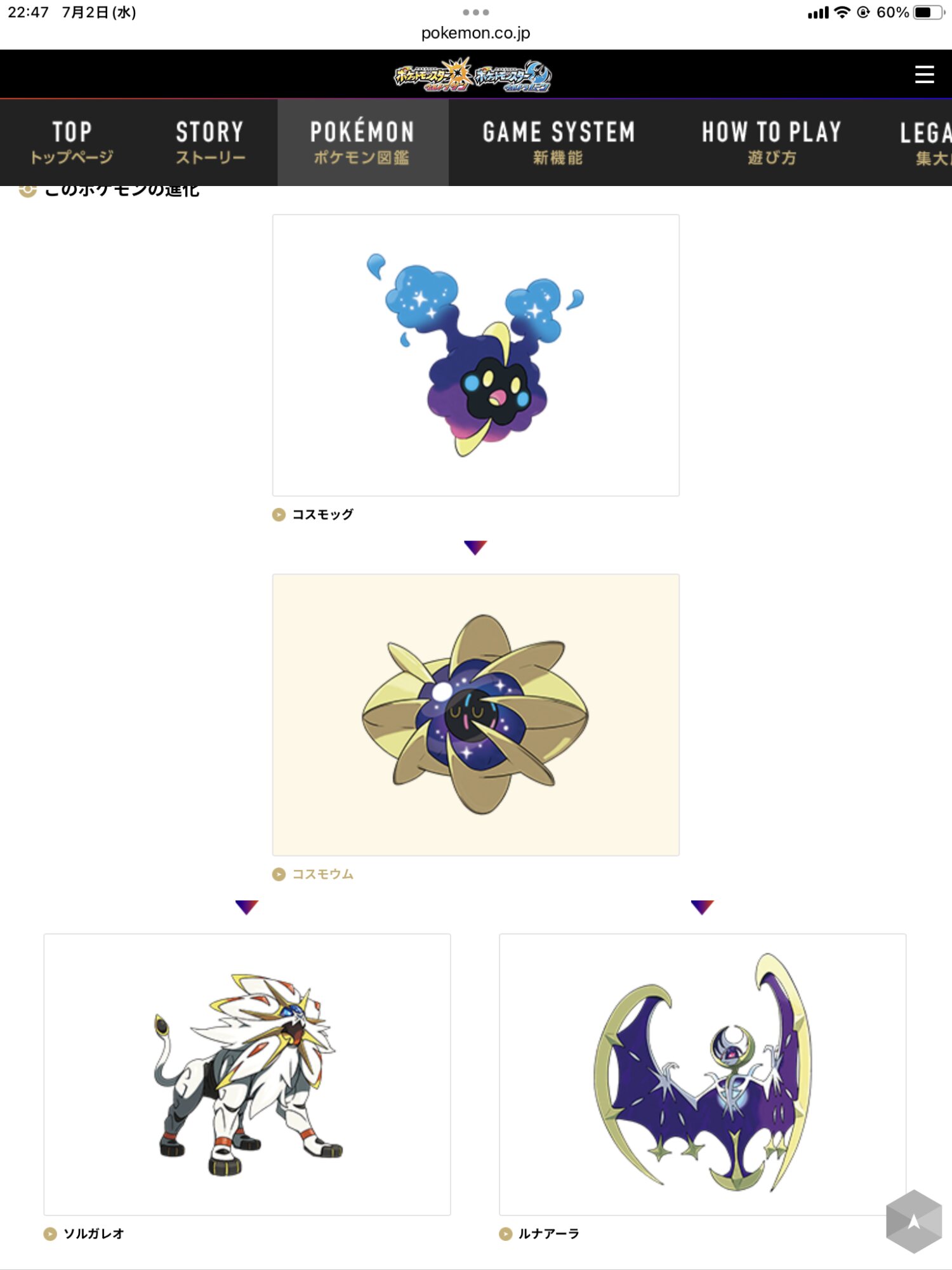
Task: Open the GAME SYSTEM 新機能 tab
Action: (559, 143)
